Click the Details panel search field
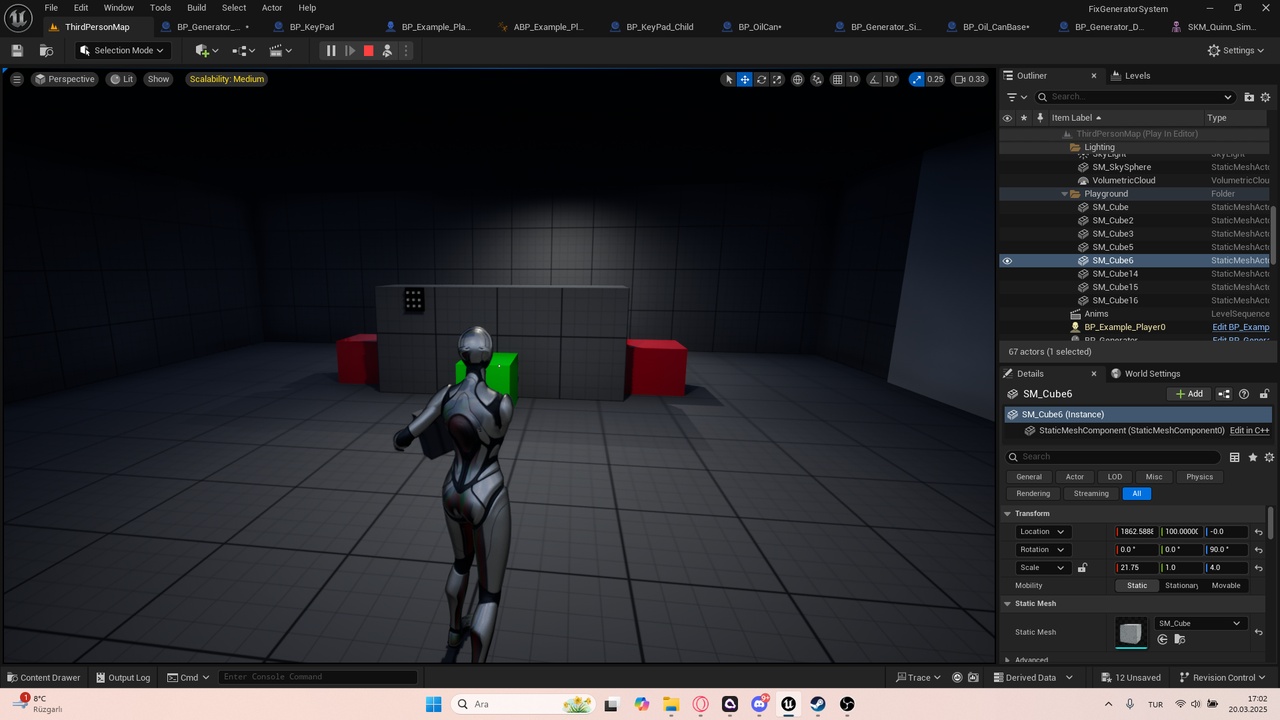The image size is (1280, 720). coord(1113,457)
